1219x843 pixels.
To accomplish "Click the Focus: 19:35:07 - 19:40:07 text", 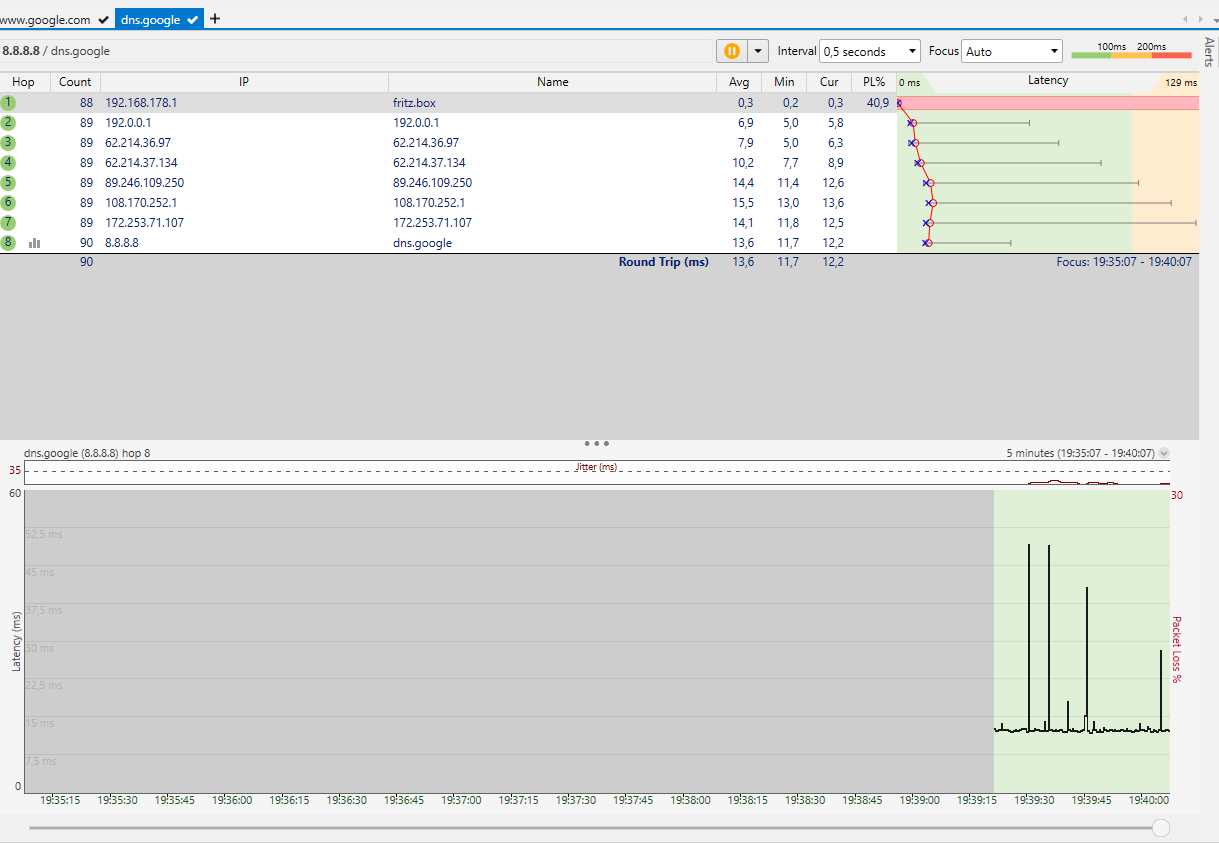I will 1124,262.
